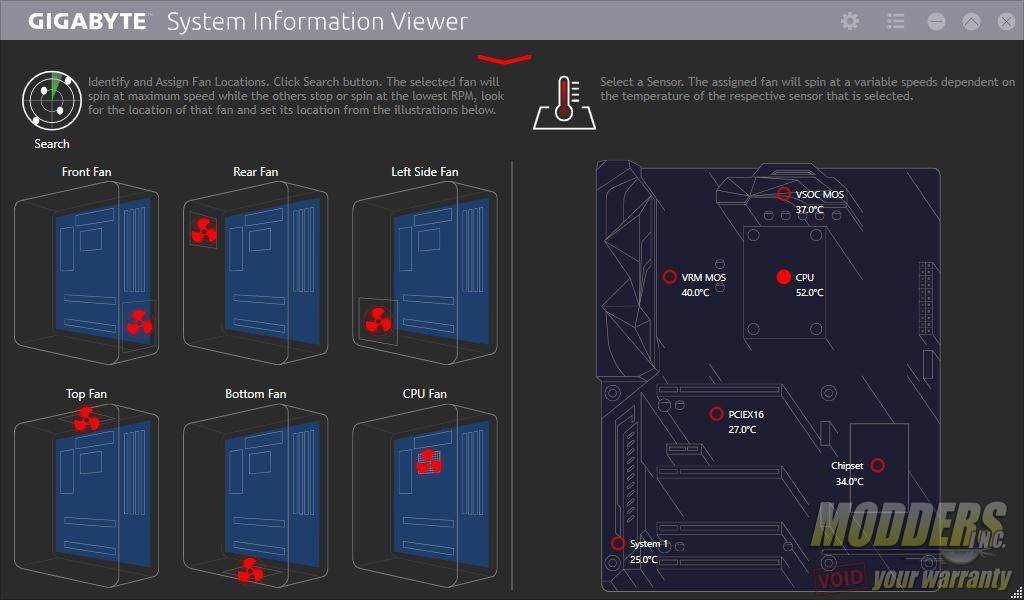Click the Rear Fan label
The height and width of the screenshot is (600, 1024).
(255, 172)
